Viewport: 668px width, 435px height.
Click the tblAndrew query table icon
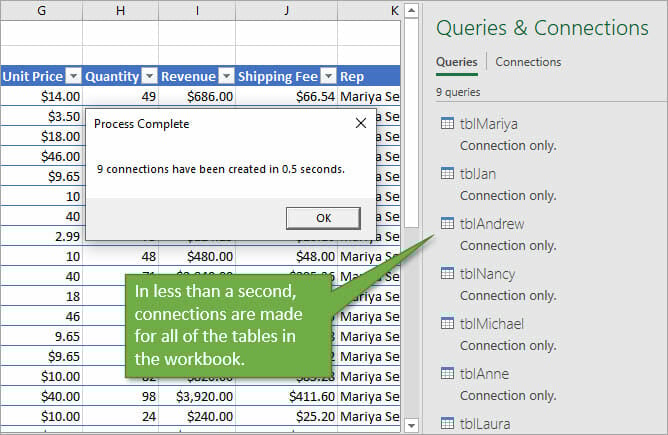pos(448,224)
